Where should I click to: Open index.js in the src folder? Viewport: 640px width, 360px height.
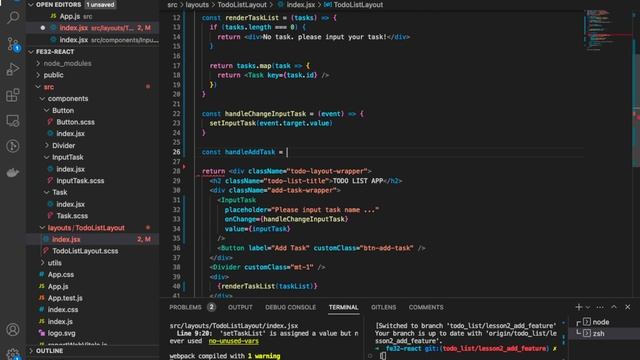[93, 322]
